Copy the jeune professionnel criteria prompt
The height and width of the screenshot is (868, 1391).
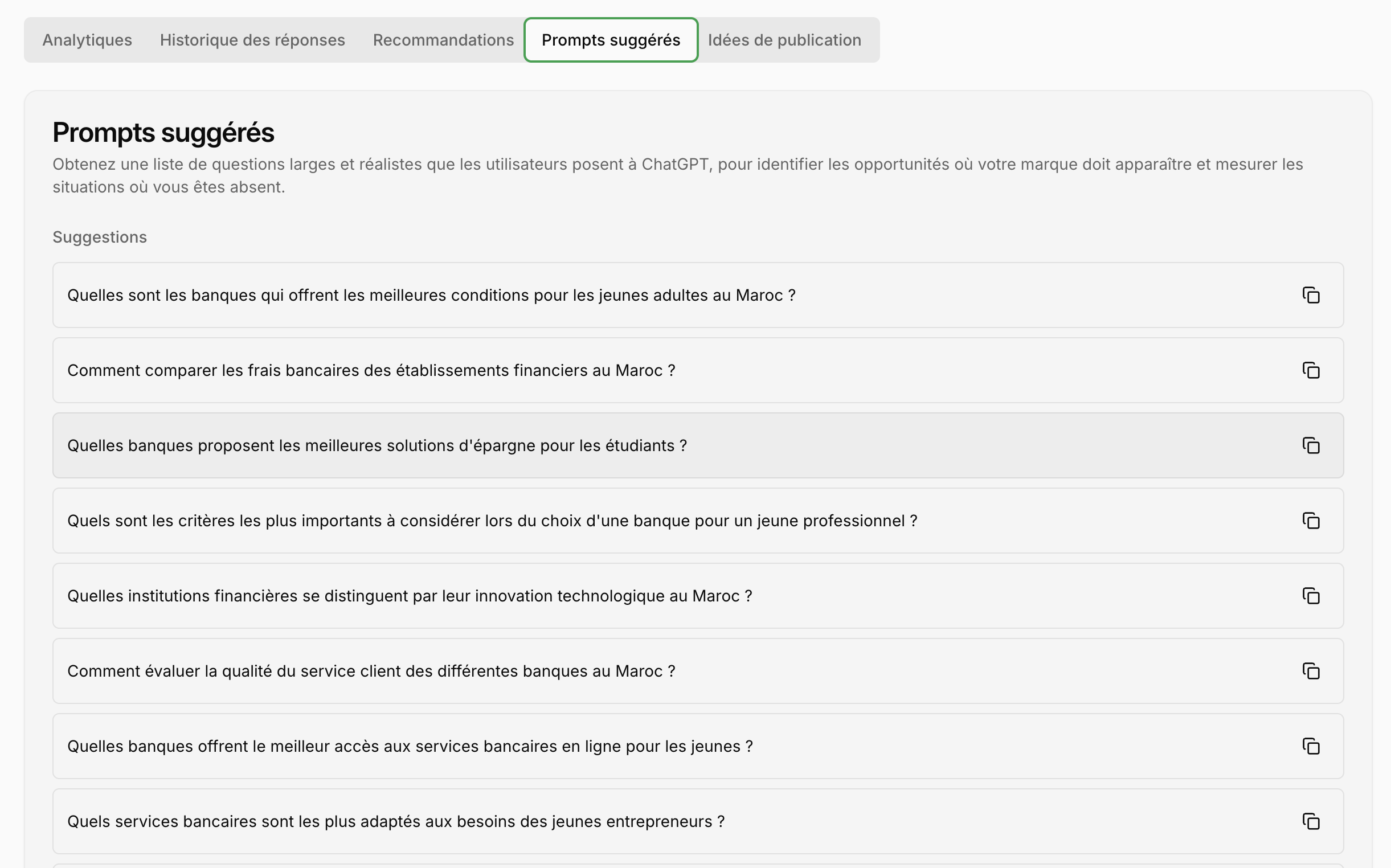point(1311,521)
